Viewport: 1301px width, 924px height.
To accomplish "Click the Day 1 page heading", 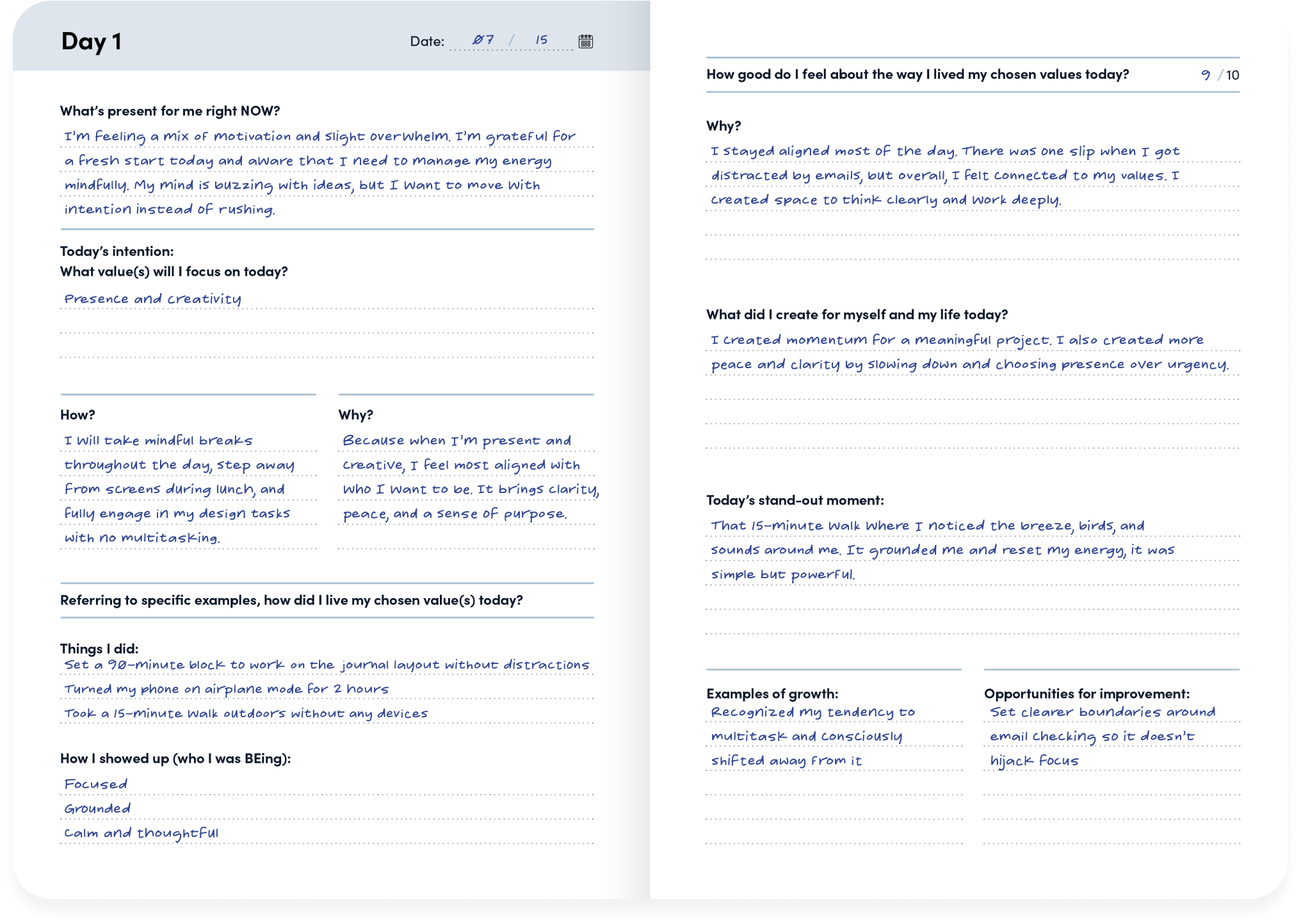I will point(91,41).
